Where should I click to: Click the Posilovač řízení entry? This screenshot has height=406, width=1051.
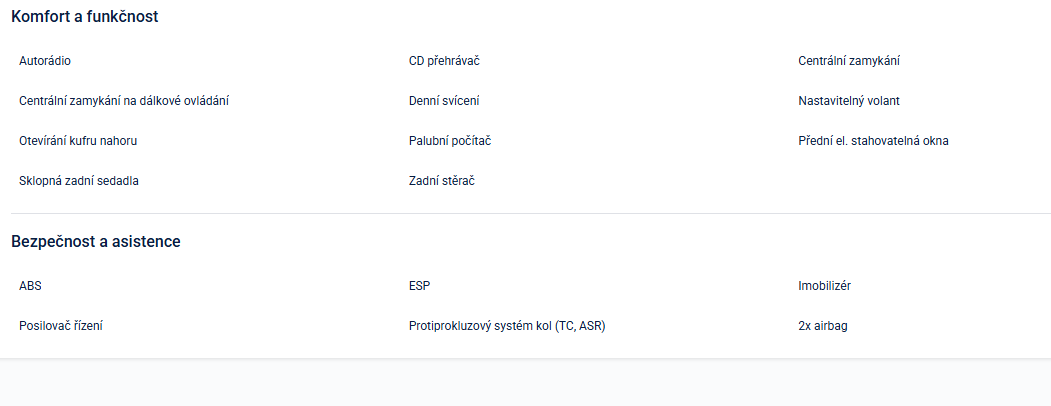(x=61, y=326)
